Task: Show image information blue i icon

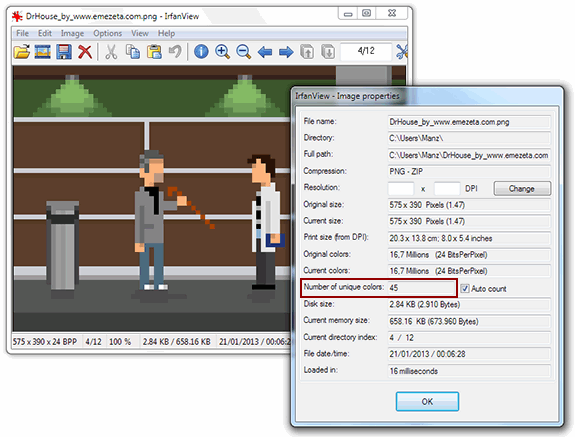Action: (x=201, y=52)
